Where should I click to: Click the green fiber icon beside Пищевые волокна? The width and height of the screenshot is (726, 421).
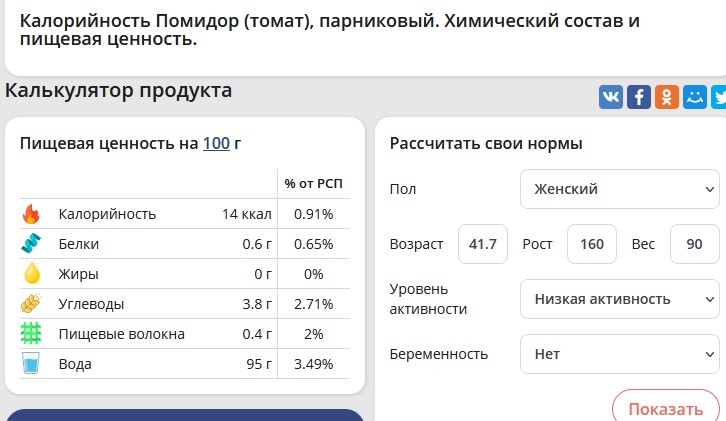[x=31, y=334]
